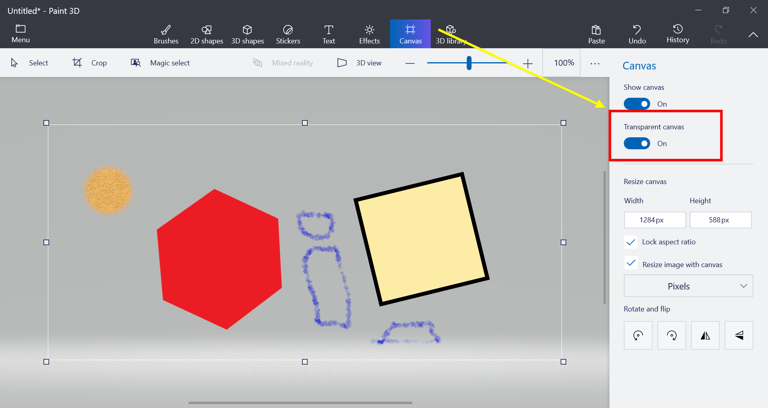Open the Effects panel
768x408 pixels.
pos(369,34)
